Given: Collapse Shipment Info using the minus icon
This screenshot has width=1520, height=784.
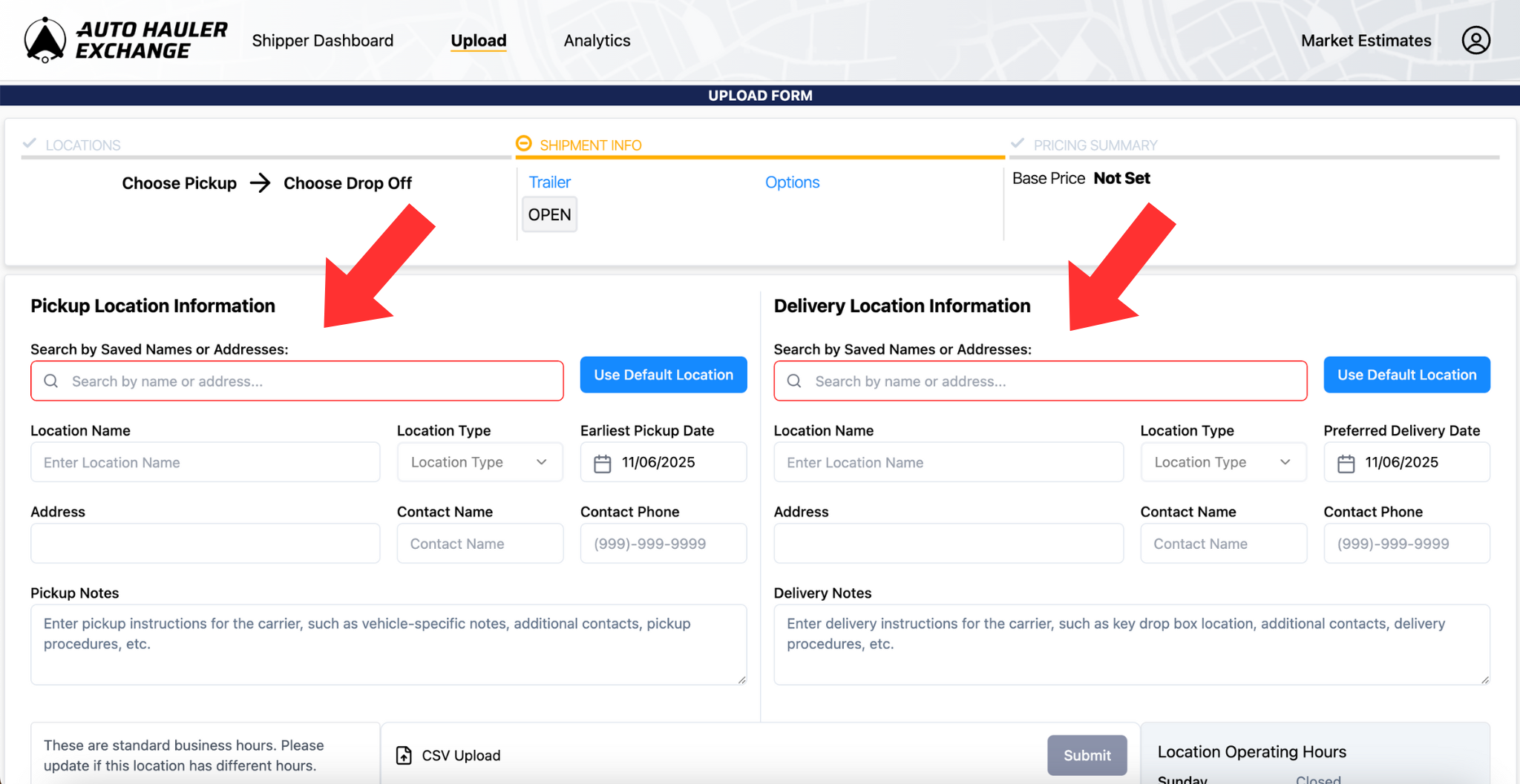Looking at the screenshot, I should [x=523, y=143].
